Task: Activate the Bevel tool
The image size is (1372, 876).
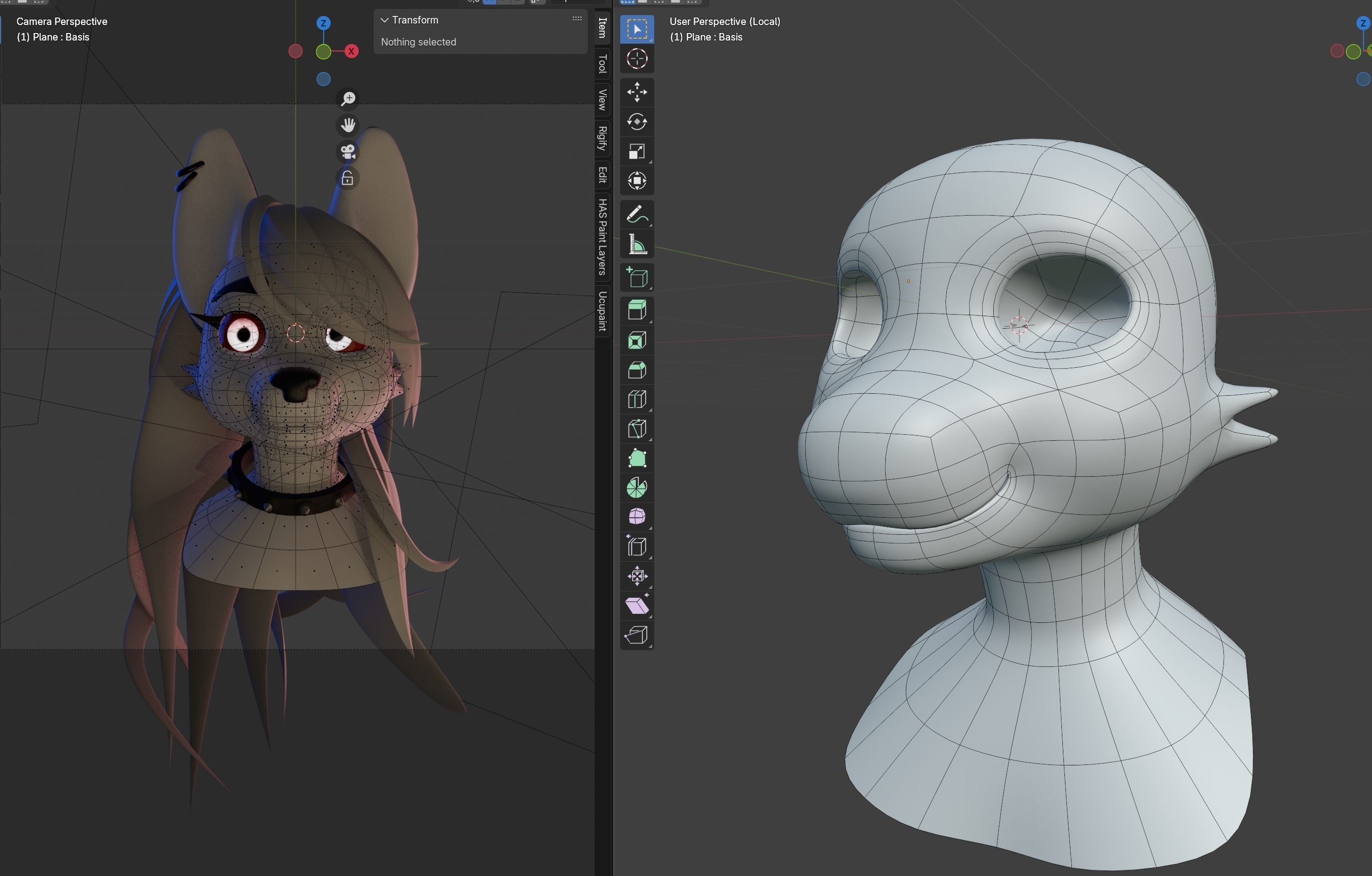Action: click(636, 370)
